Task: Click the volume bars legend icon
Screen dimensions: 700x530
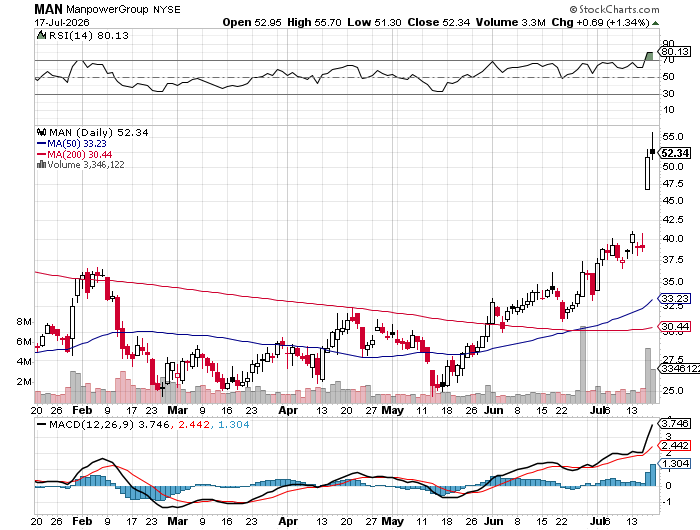Action: pyautogui.click(x=42, y=164)
